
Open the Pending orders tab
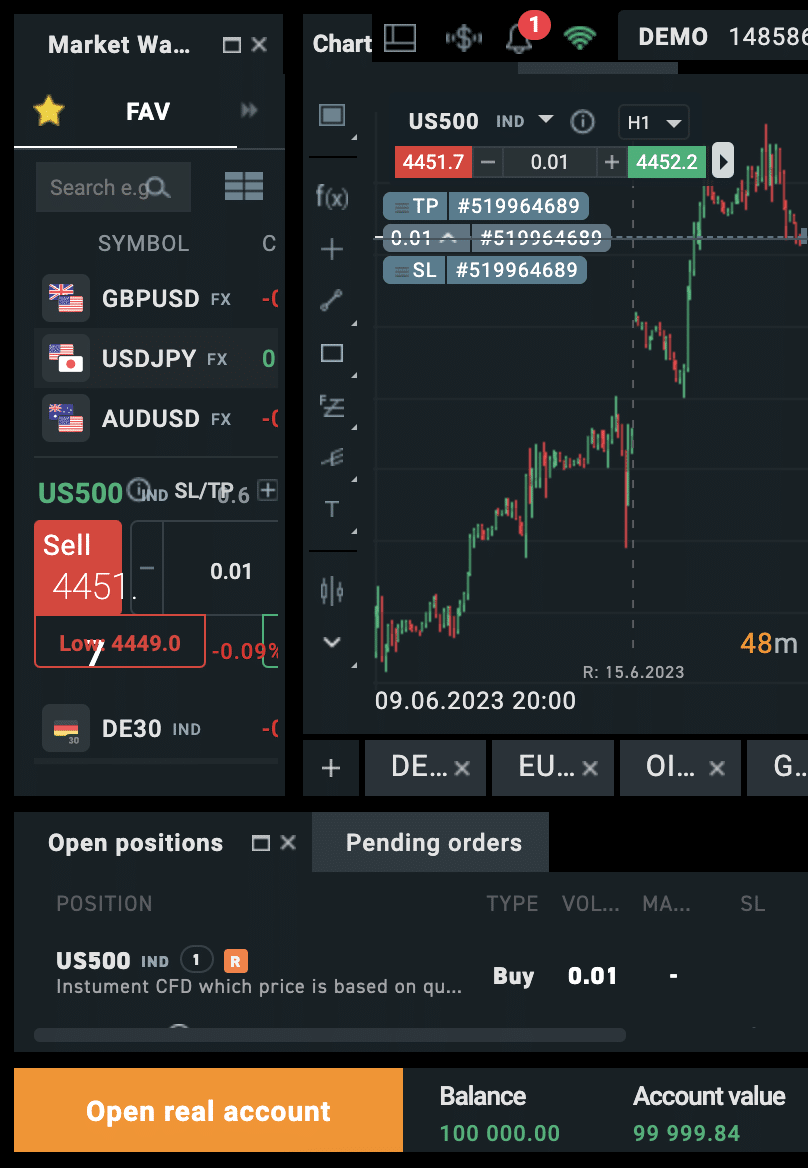point(430,842)
